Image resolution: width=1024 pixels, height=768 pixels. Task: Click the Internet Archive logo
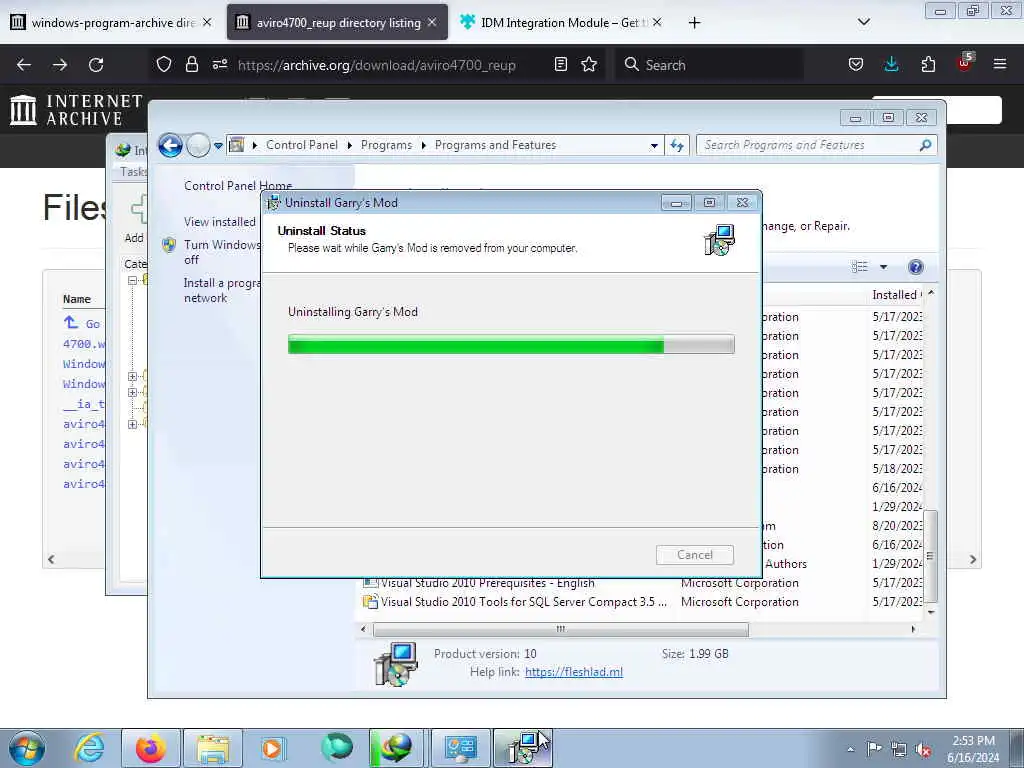pos(76,109)
